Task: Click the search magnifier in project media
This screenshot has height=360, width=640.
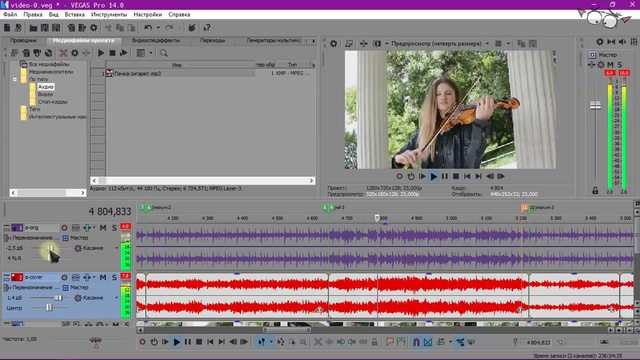Action: click(x=164, y=53)
